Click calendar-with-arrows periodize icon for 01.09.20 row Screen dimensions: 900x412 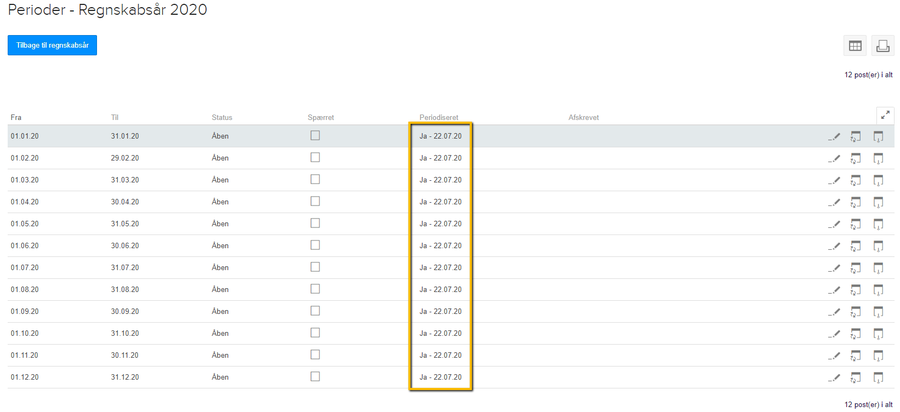[x=856, y=312]
